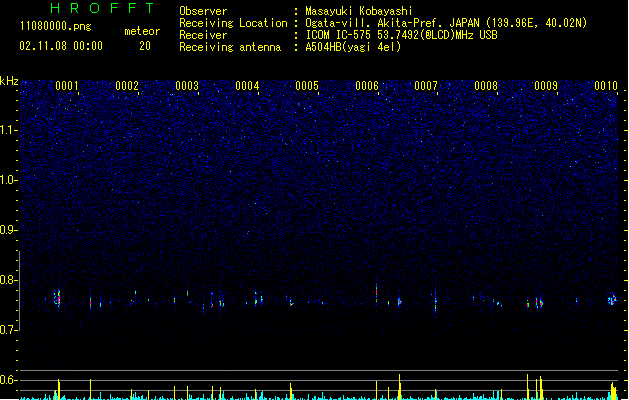Click the 0.8 frequency axis label
This screenshot has width=629, height=400.
[x=8, y=280]
